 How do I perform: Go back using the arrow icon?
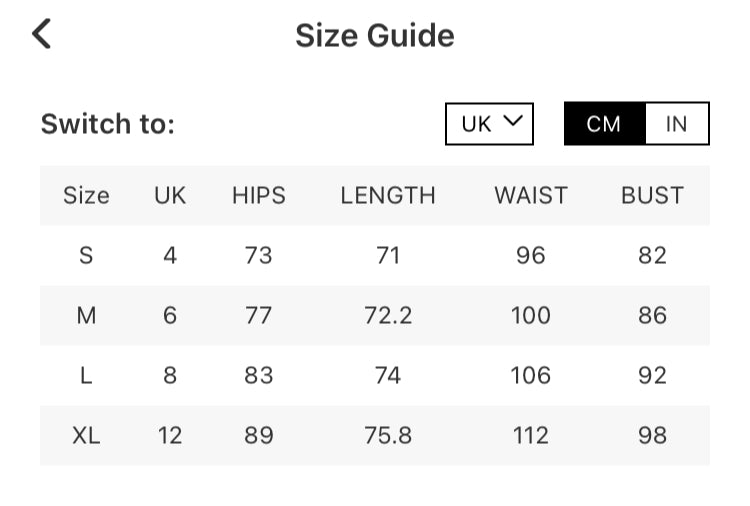41,34
